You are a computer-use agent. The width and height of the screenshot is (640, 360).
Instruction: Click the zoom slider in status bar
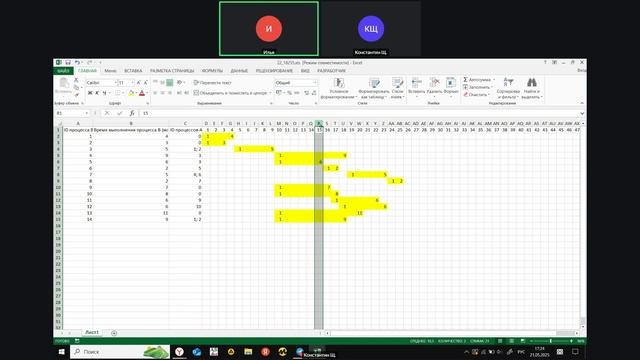pyautogui.click(x=551, y=341)
